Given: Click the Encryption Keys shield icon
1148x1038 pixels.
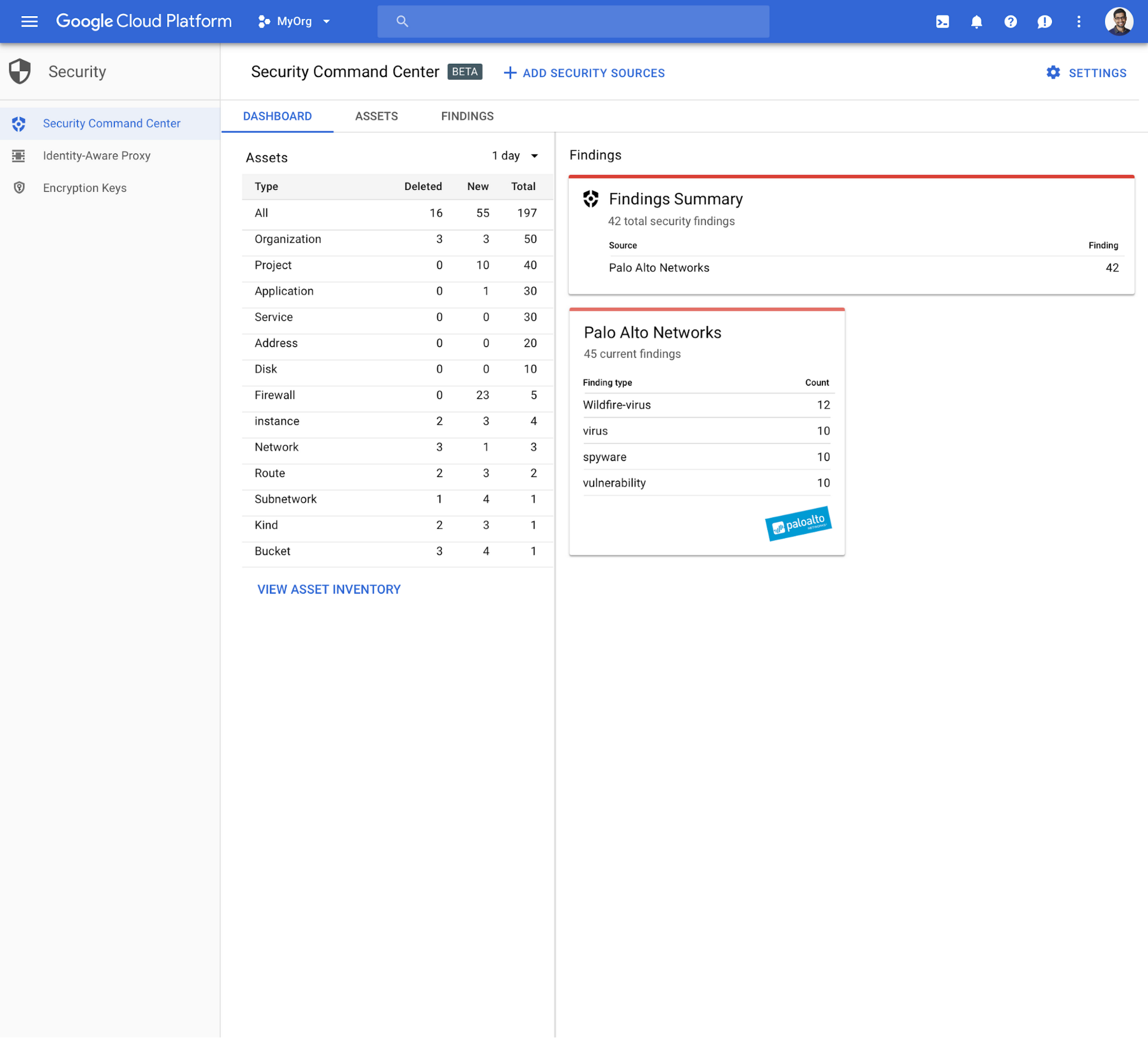Looking at the screenshot, I should tap(19, 188).
